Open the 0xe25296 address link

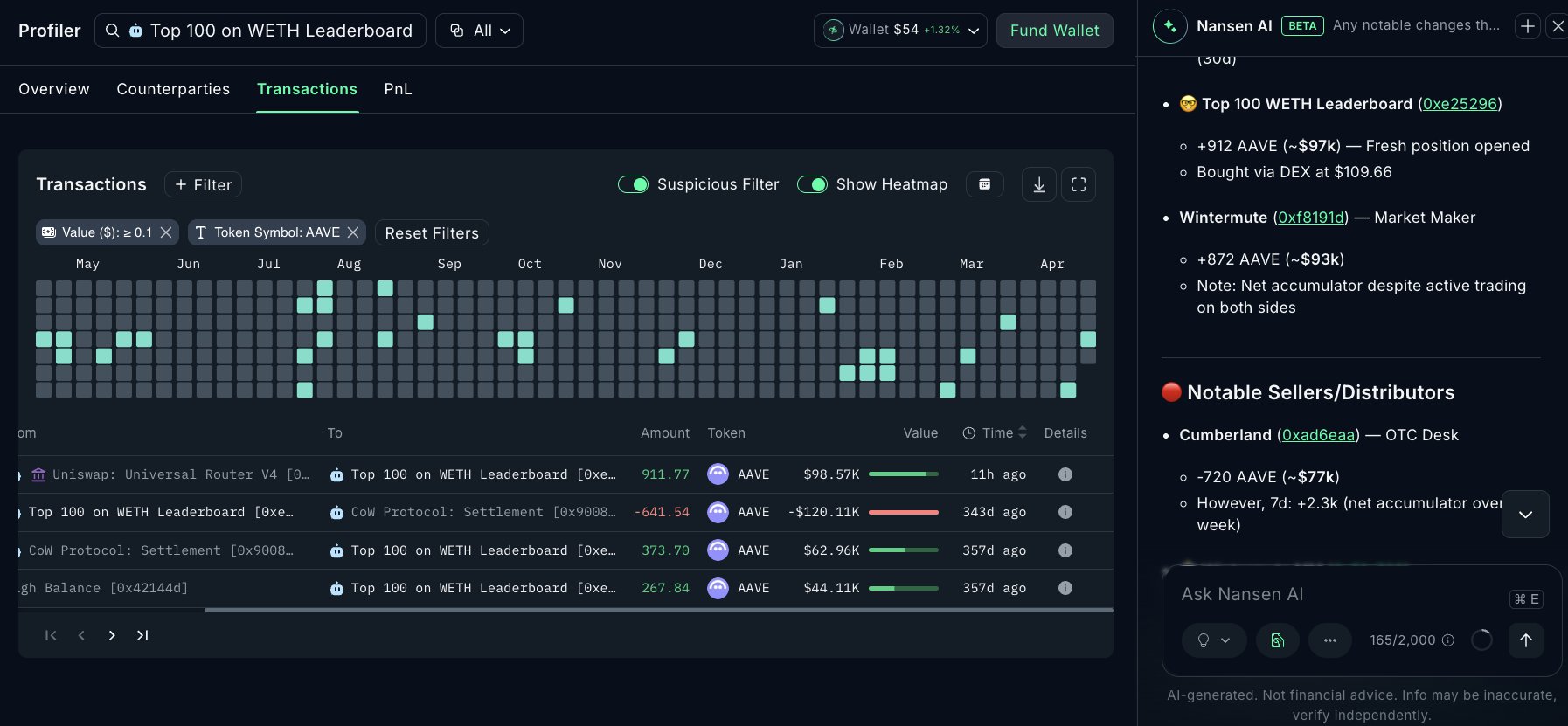point(1460,104)
